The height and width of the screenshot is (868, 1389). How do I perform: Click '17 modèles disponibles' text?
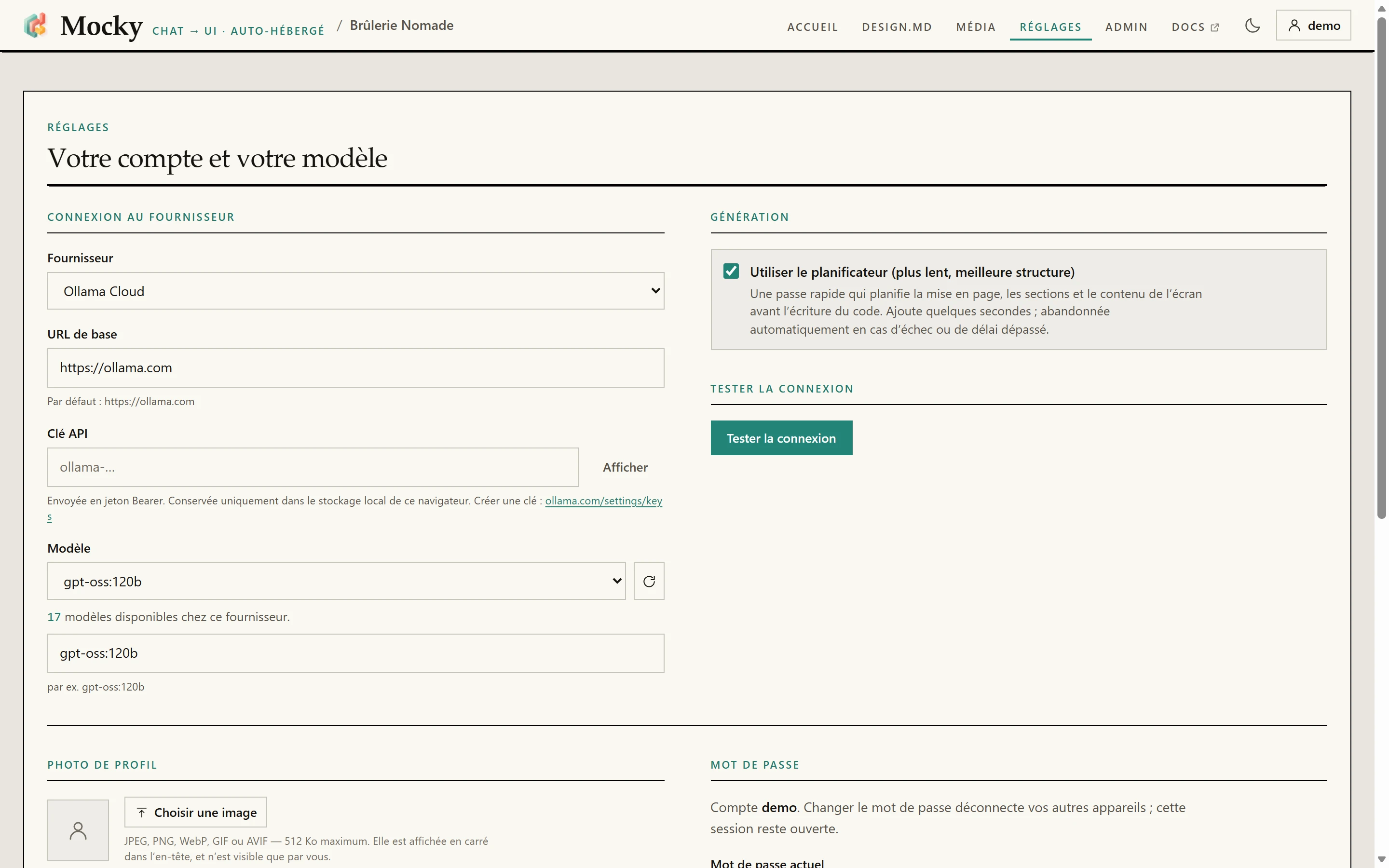[x=168, y=617]
